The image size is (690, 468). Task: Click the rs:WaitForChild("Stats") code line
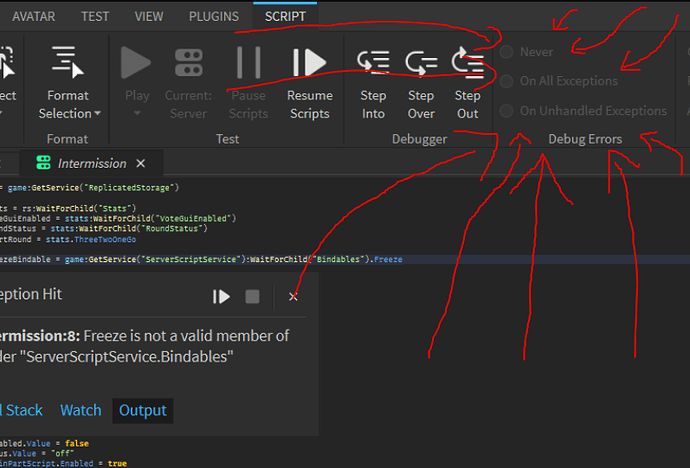tap(68, 208)
